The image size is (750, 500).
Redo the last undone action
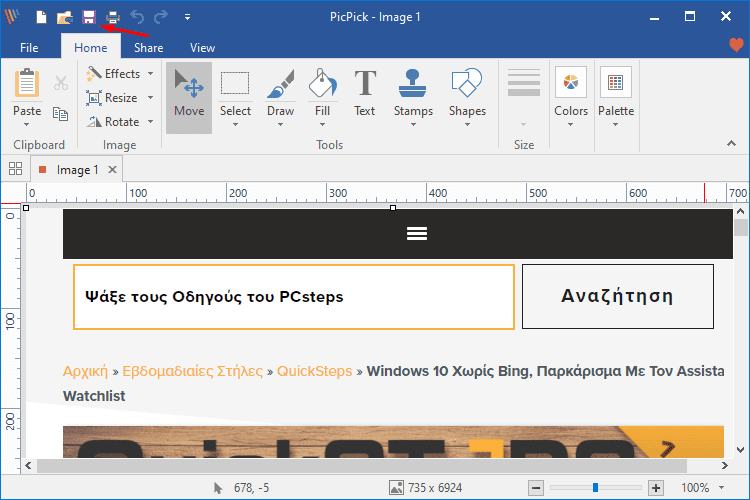[x=161, y=17]
